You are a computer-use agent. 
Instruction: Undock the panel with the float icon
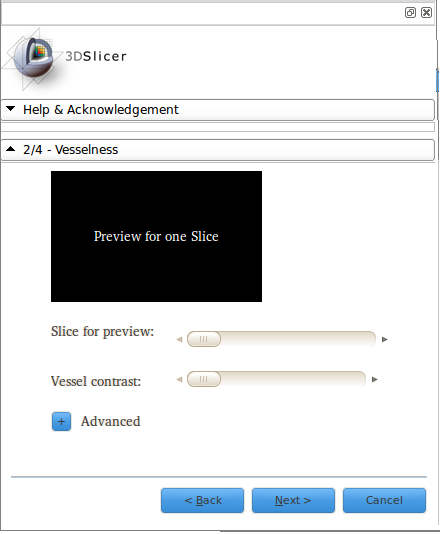[410, 13]
